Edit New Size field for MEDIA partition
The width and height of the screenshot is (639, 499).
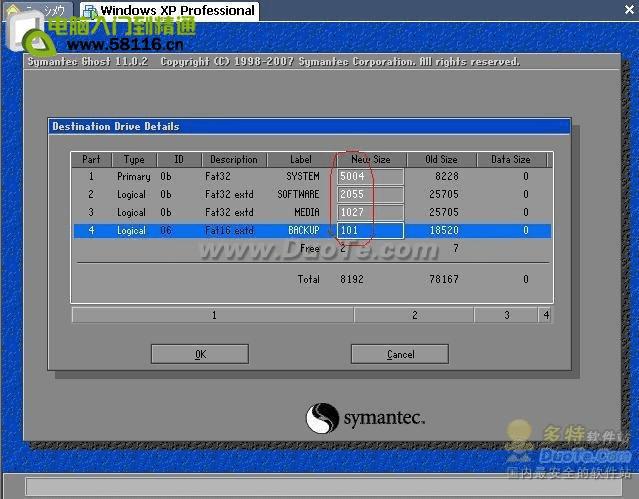[370, 212]
